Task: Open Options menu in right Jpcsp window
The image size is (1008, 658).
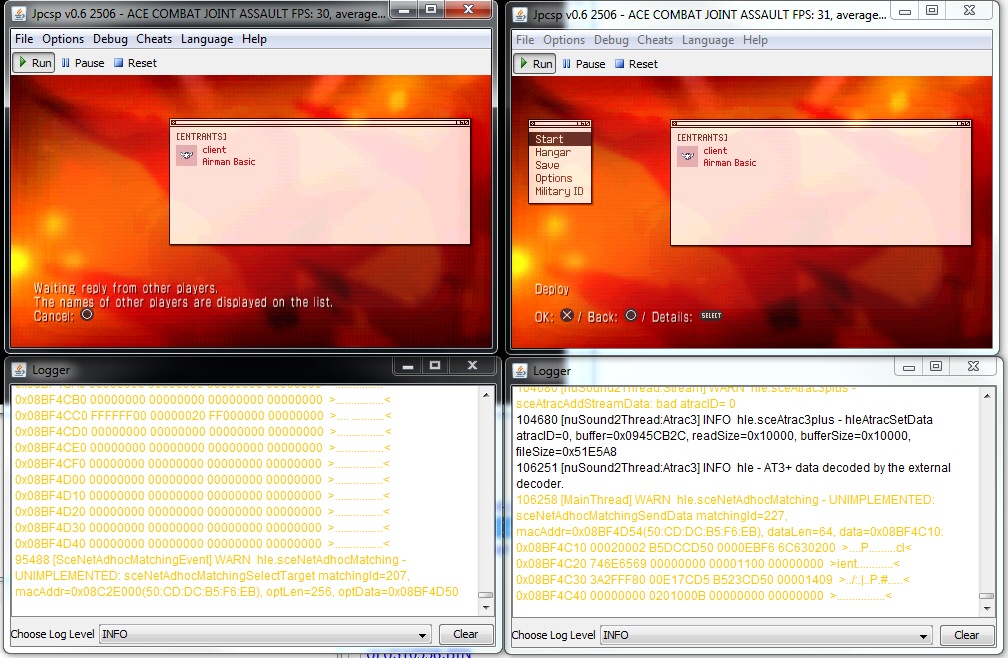Action: click(564, 40)
